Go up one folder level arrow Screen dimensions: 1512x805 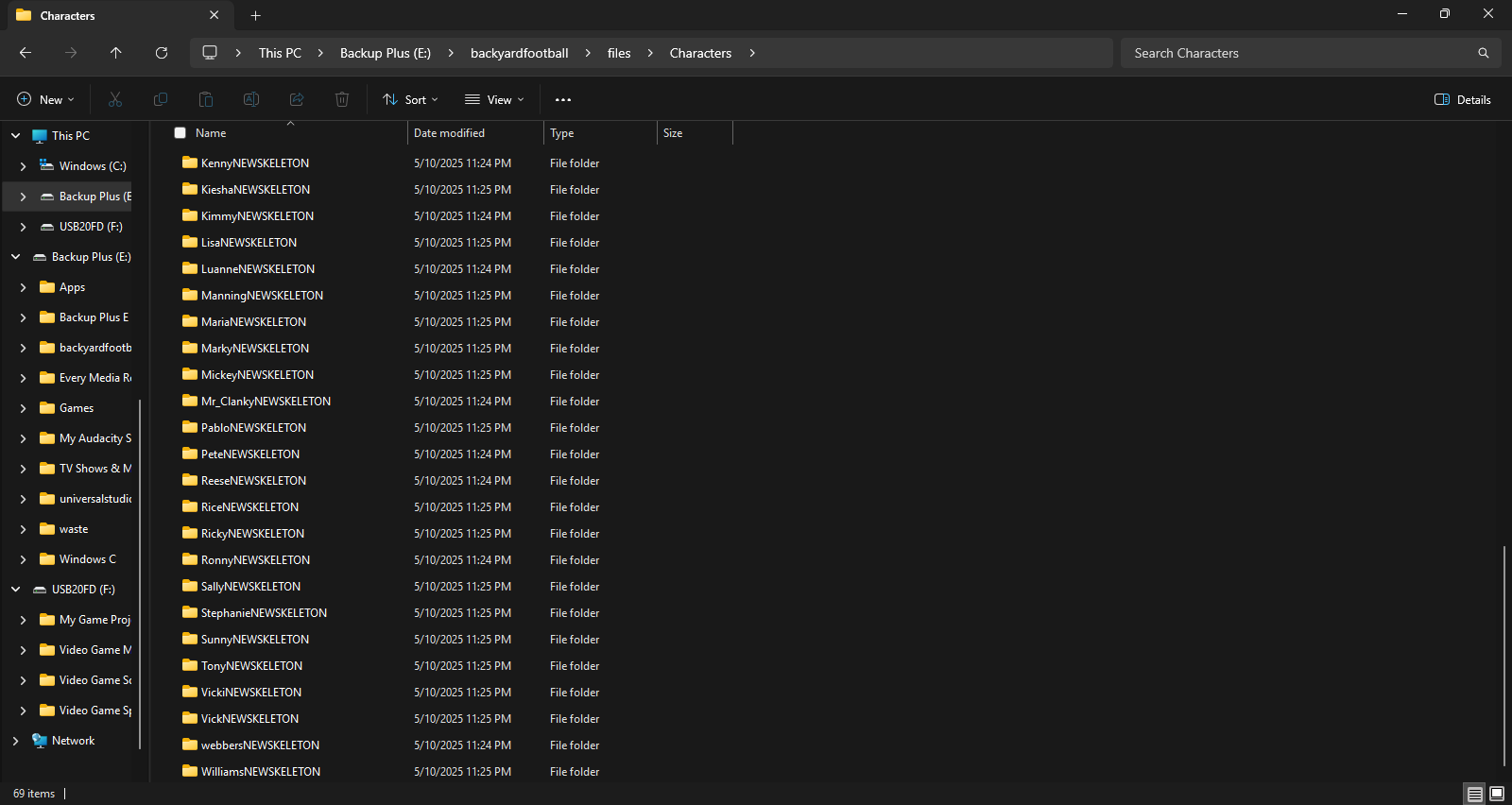click(x=116, y=53)
